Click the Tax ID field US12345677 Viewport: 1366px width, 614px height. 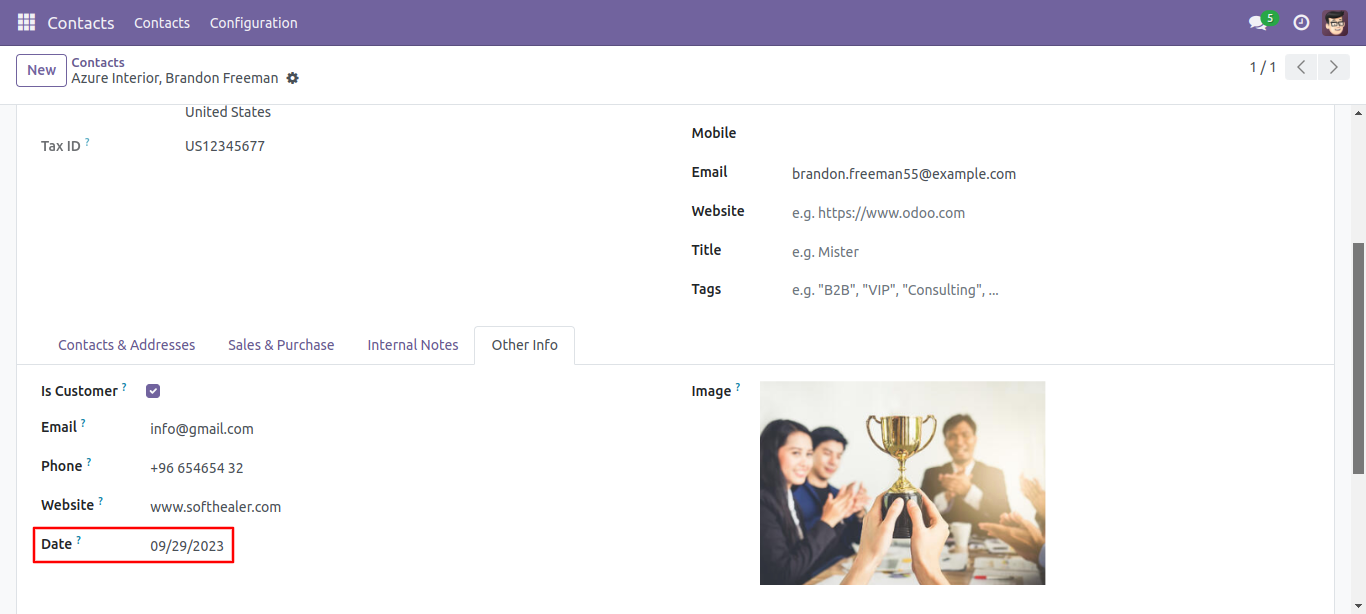pos(225,146)
